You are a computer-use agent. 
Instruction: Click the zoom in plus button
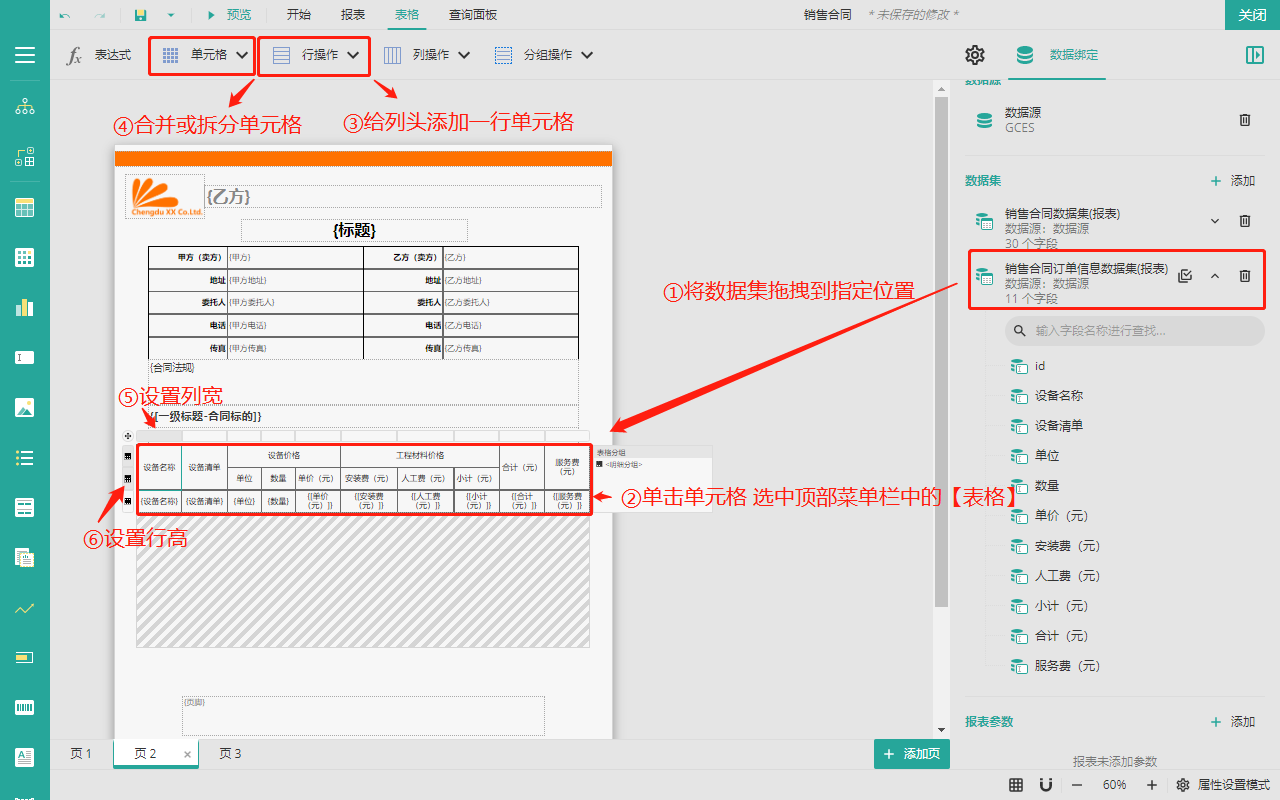1152,785
